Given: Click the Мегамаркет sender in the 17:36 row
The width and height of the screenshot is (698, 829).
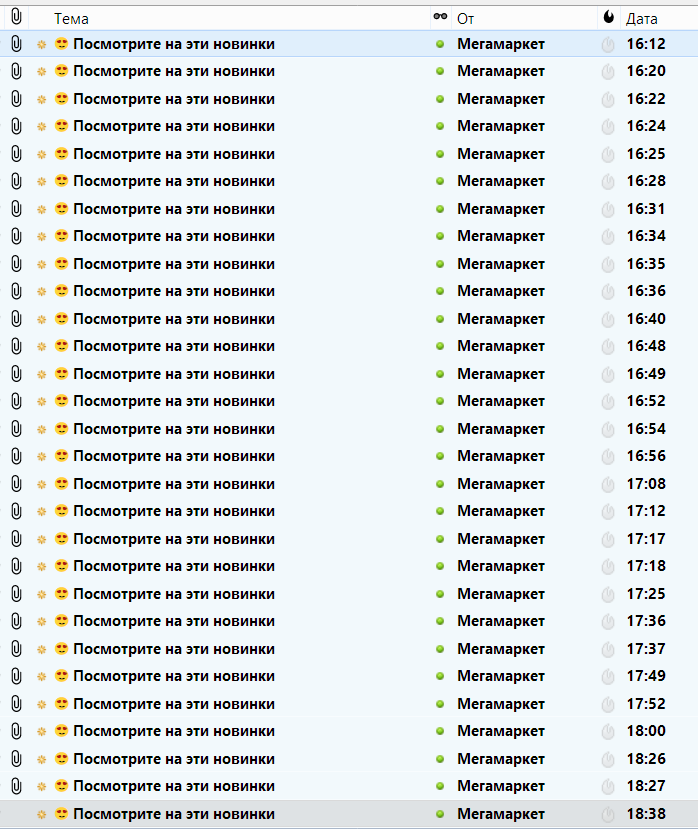Looking at the screenshot, I should pyautogui.click(x=501, y=621).
